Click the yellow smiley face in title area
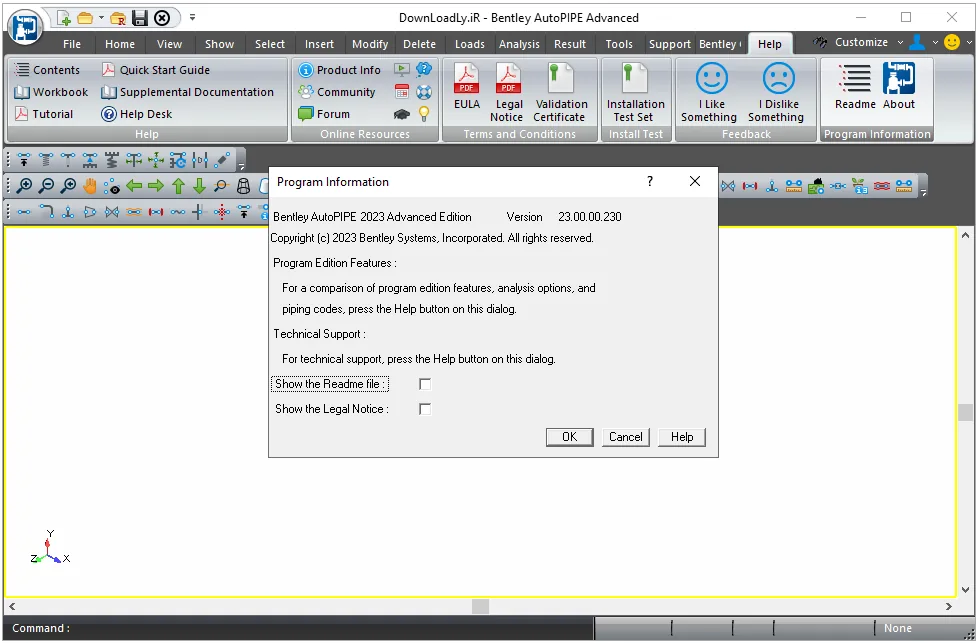 click(952, 42)
